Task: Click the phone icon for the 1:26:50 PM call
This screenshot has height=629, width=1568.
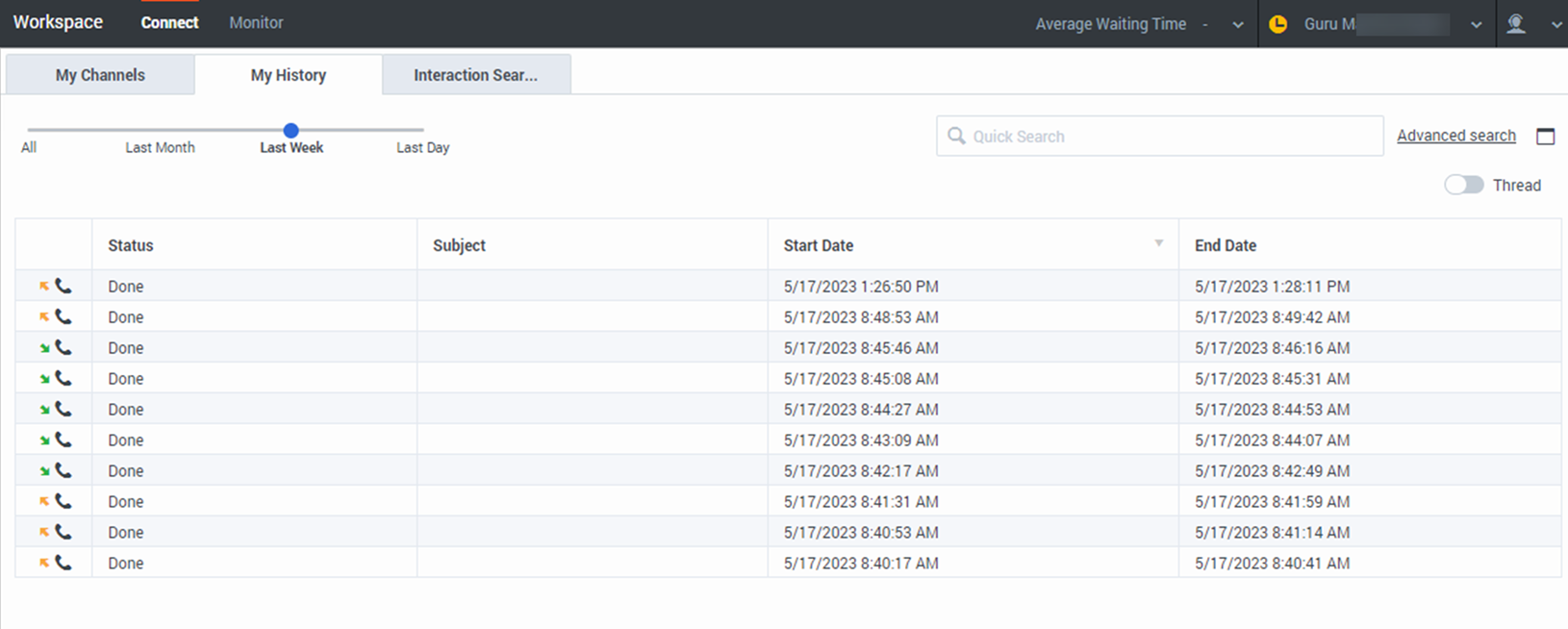Action: (x=63, y=286)
